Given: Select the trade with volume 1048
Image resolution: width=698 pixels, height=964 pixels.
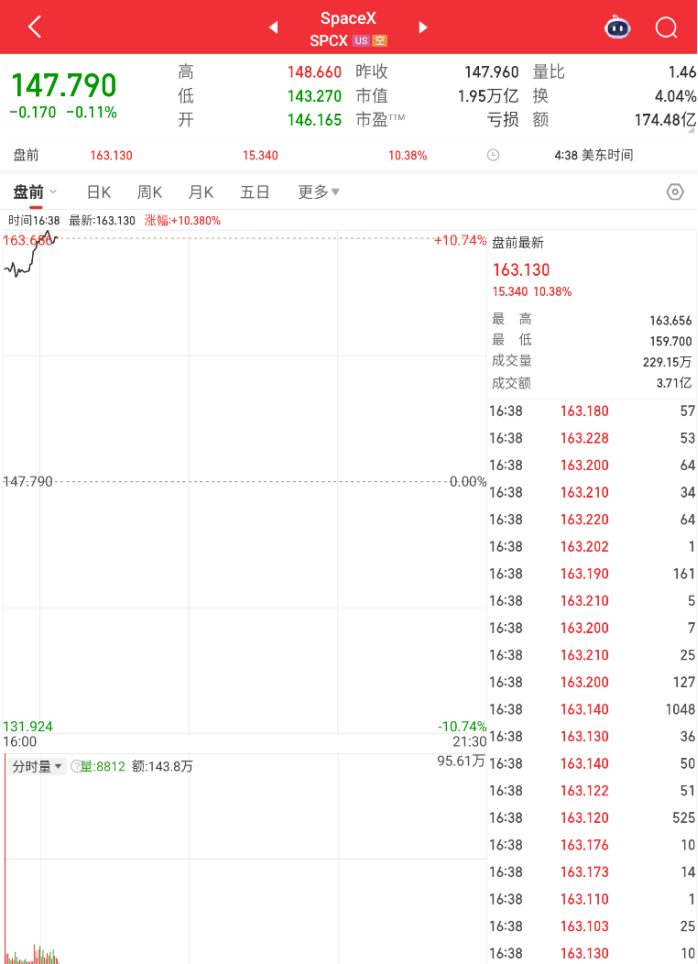Looking at the screenshot, I should [x=592, y=709].
